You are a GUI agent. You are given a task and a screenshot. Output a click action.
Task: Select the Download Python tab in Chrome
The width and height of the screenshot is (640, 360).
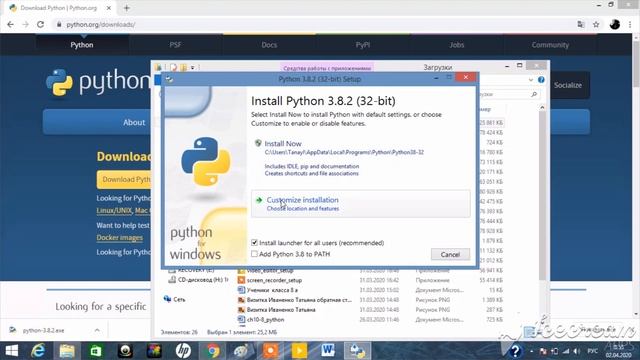[x=59, y=8]
